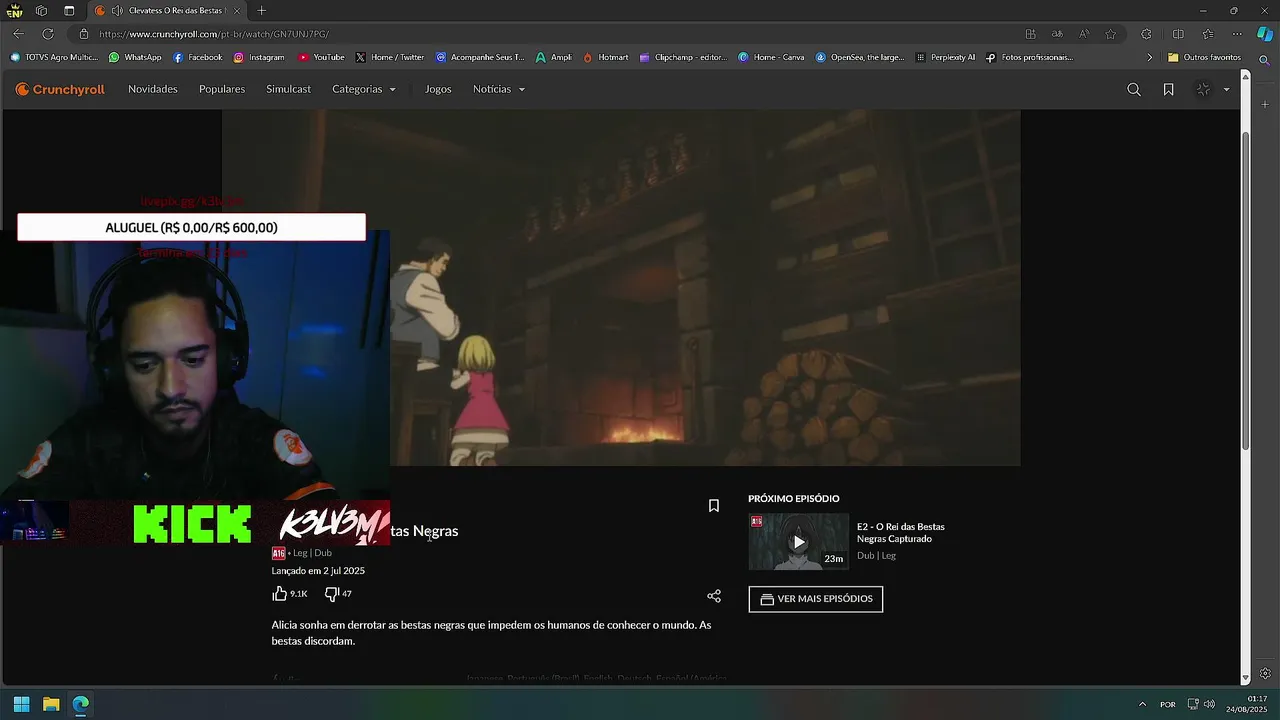The width and height of the screenshot is (1280, 720).
Task: View site information lock icon
Action: pos(84,34)
